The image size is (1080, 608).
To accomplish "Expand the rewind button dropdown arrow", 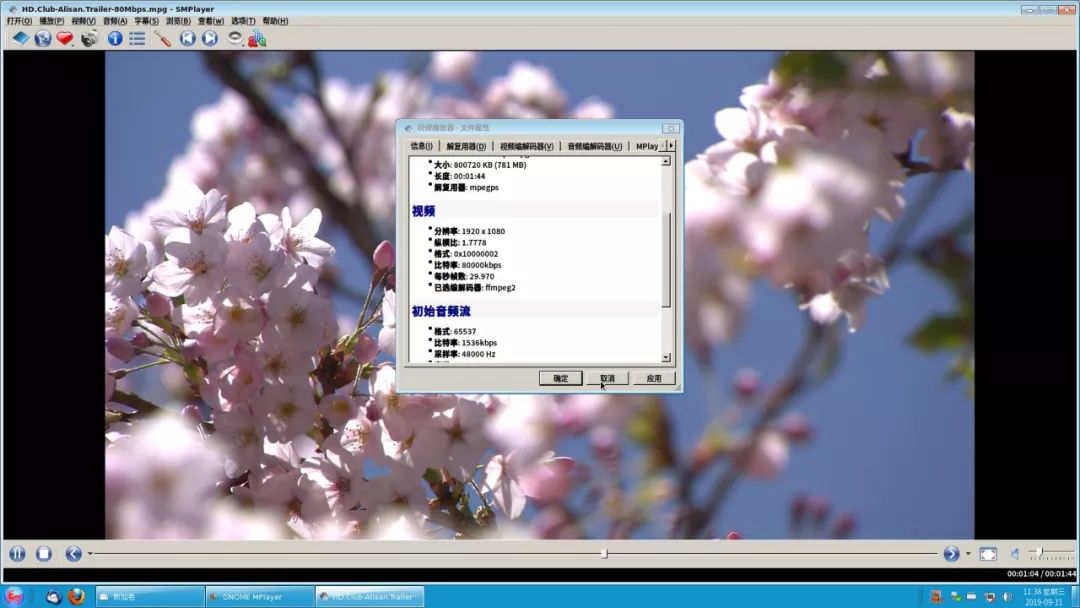I will (90, 554).
